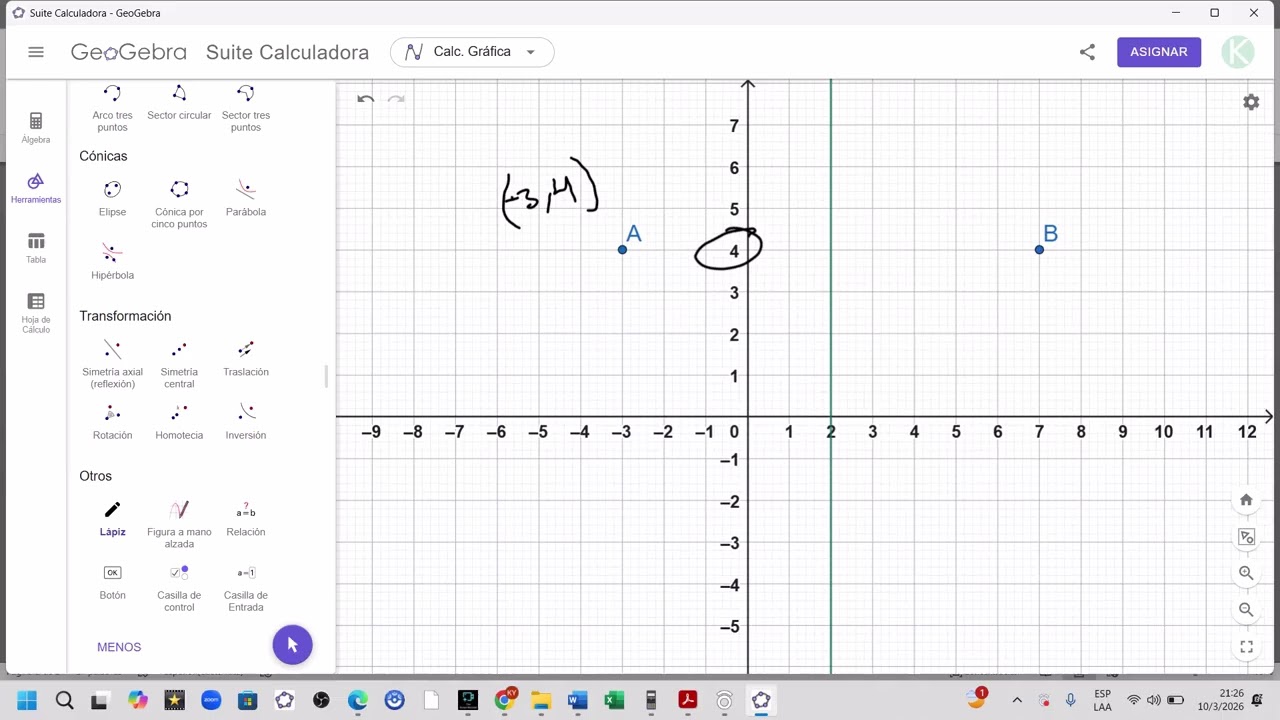Image resolution: width=1280 pixels, height=720 pixels.
Task: Open Excel from the taskbar
Action: (614, 700)
